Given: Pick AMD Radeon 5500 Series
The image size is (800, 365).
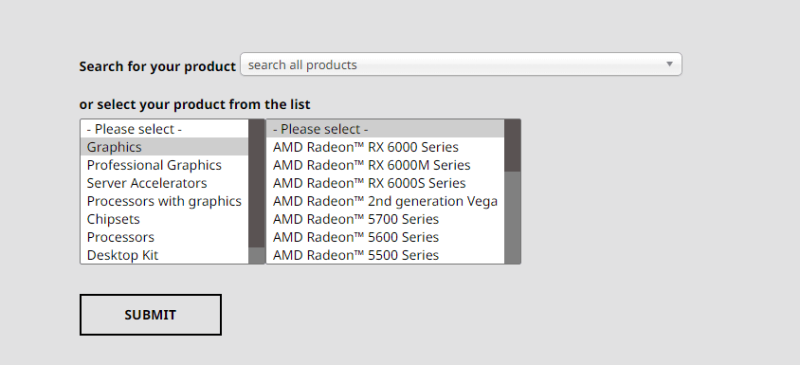Looking at the screenshot, I should click(x=385, y=255).
